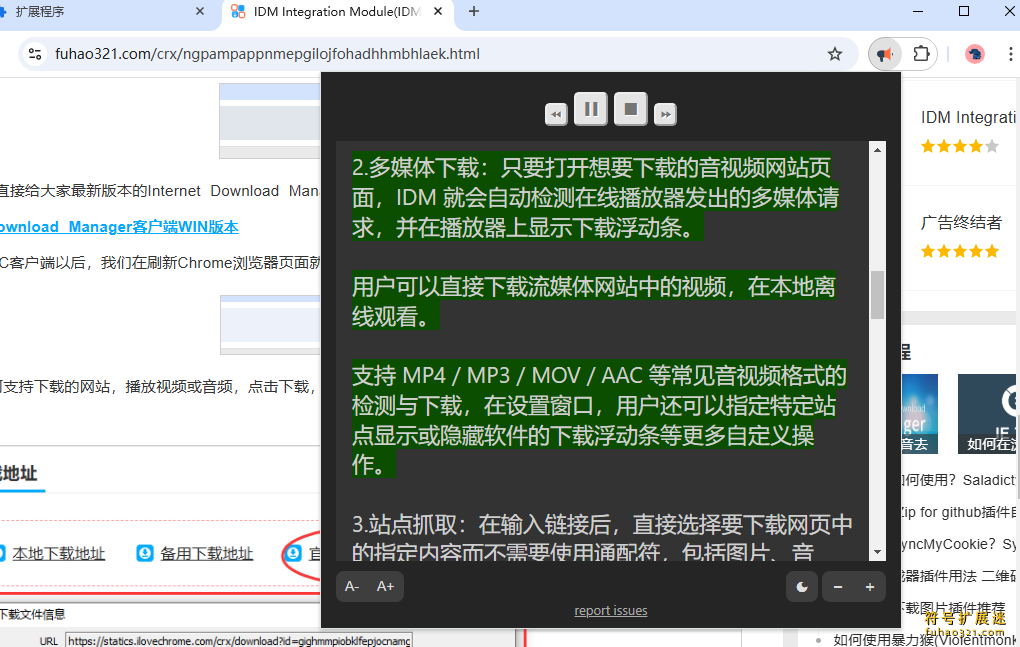Open the Chrome profile avatar
Viewport: 1020px width, 647px height.
[x=974, y=54]
